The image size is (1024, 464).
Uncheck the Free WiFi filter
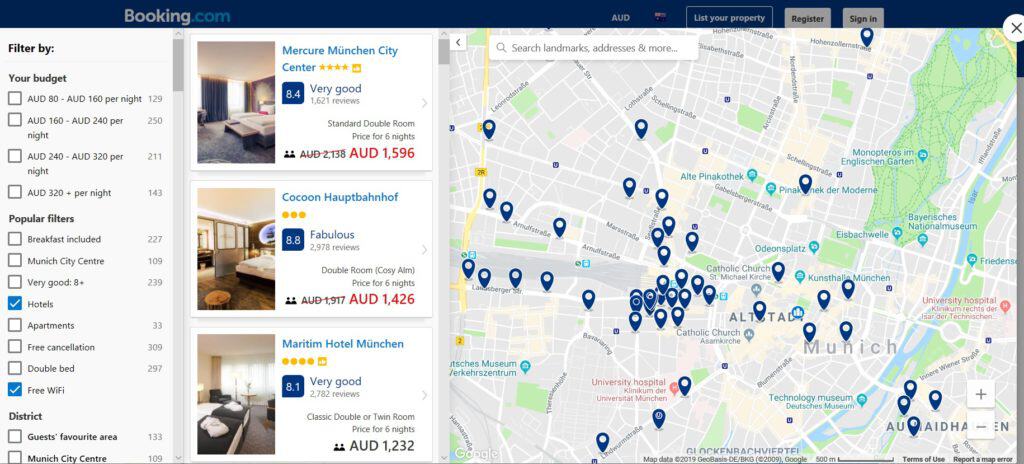tap(14, 390)
